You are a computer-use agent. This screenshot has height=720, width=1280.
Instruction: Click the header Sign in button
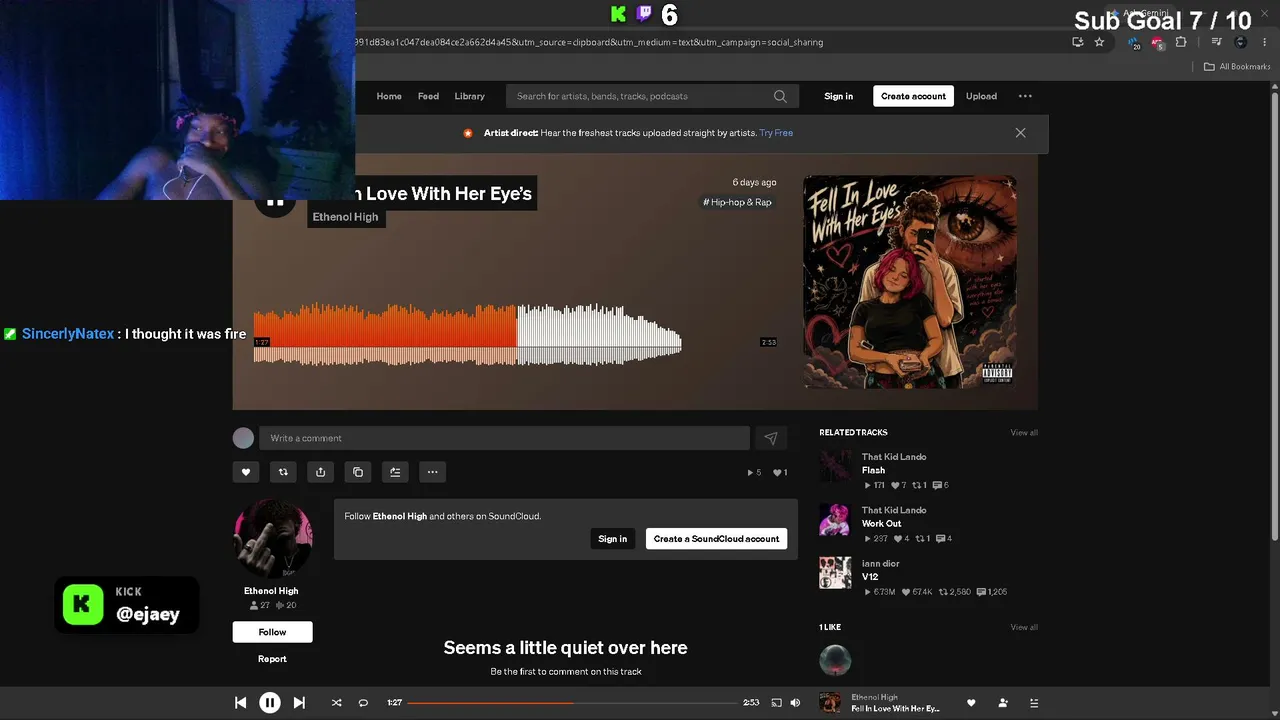click(x=838, y=96)
